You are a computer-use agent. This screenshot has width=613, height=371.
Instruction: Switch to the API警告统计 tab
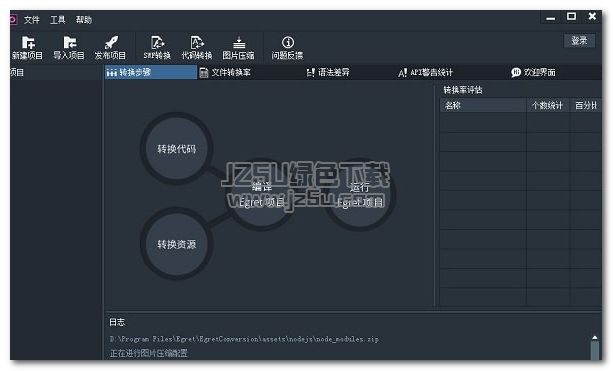425,72
